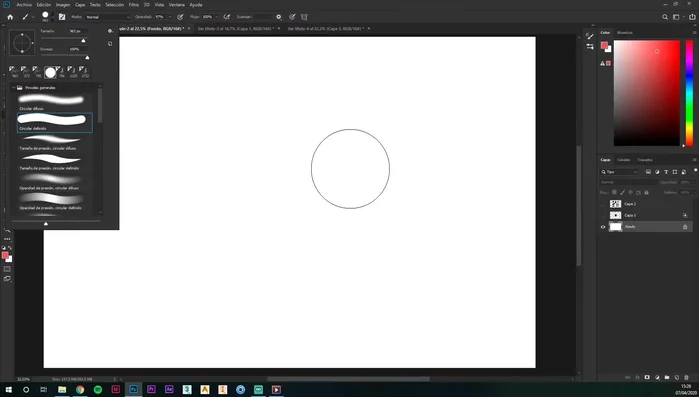
Task: Click the Spotify taskbar icon
Action: (98, 389)
